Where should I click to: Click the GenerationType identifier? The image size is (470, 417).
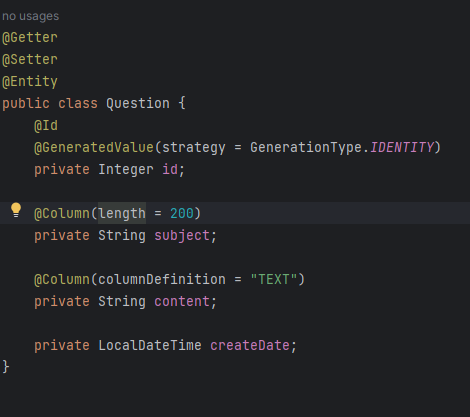[306, 148]
